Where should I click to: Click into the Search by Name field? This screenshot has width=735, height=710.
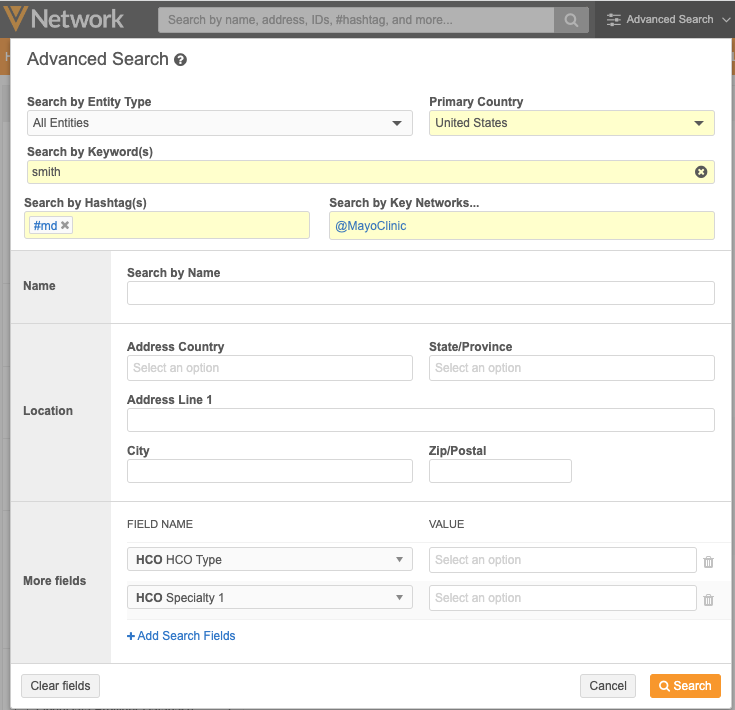click(420, 293)
